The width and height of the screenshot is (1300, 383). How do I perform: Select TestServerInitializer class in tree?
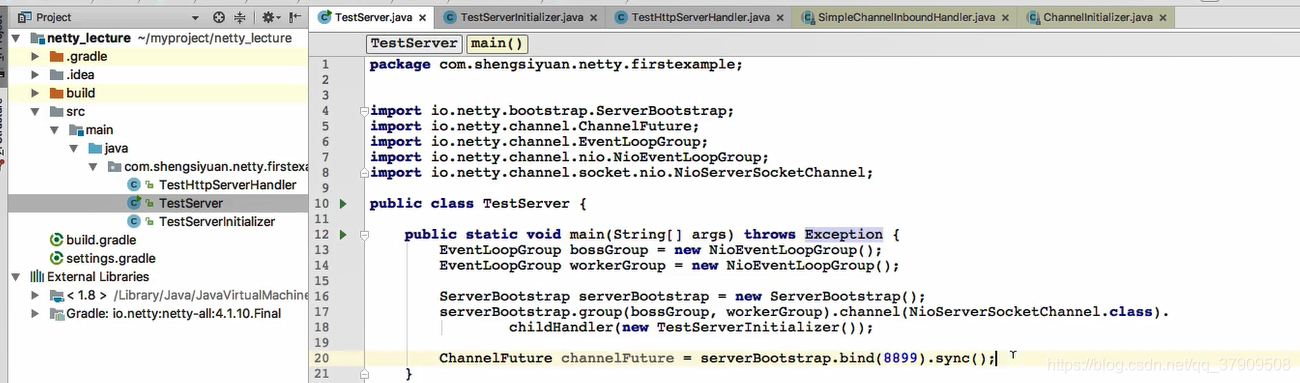pos(217,221)
